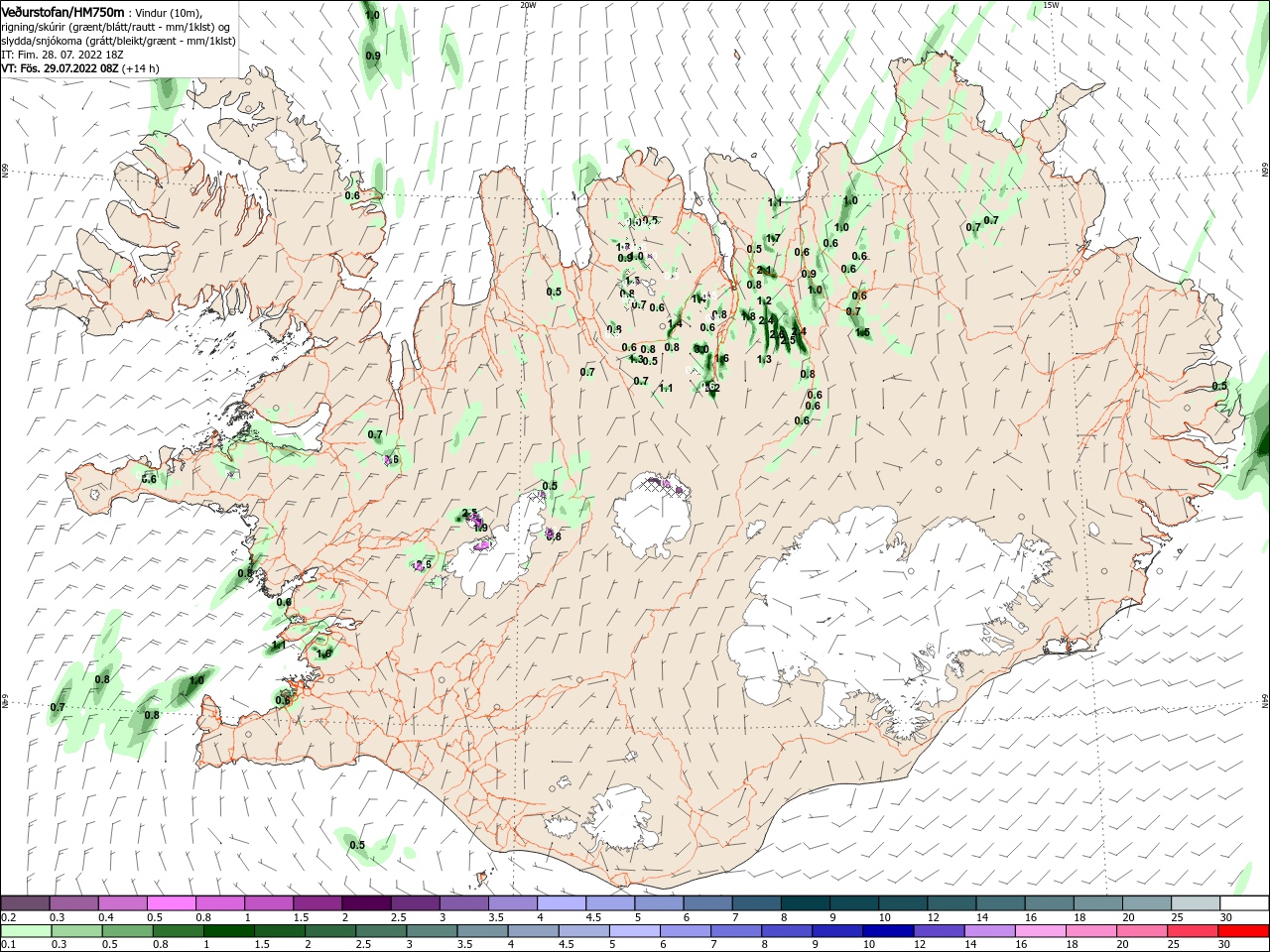
Task: Click the bright pink 0.5 swatch, top legend row
Action: tap(171, 903)
